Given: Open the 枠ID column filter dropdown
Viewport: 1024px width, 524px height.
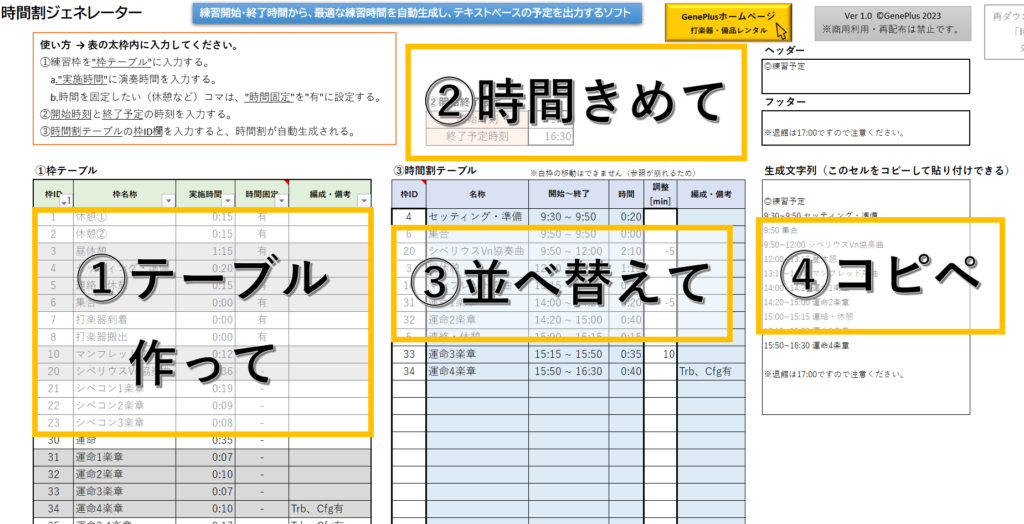Looking at the screenshot, I should click(65, 201).
